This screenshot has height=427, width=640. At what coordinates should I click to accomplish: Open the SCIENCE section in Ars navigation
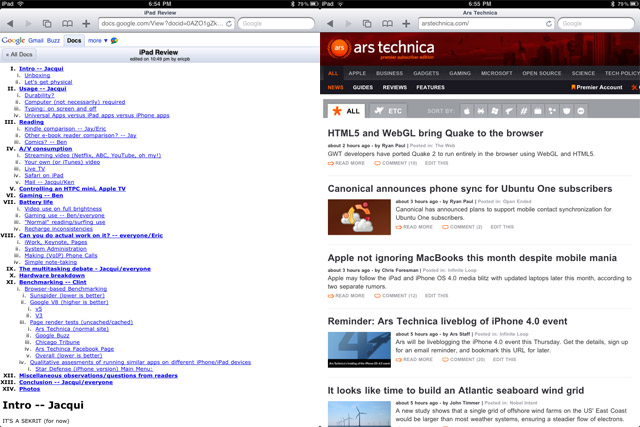[x=583, y=73]
